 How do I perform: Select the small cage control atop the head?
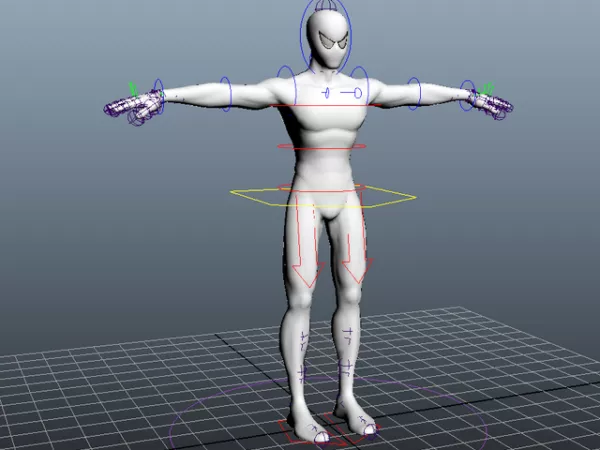[x=325, y=5]
